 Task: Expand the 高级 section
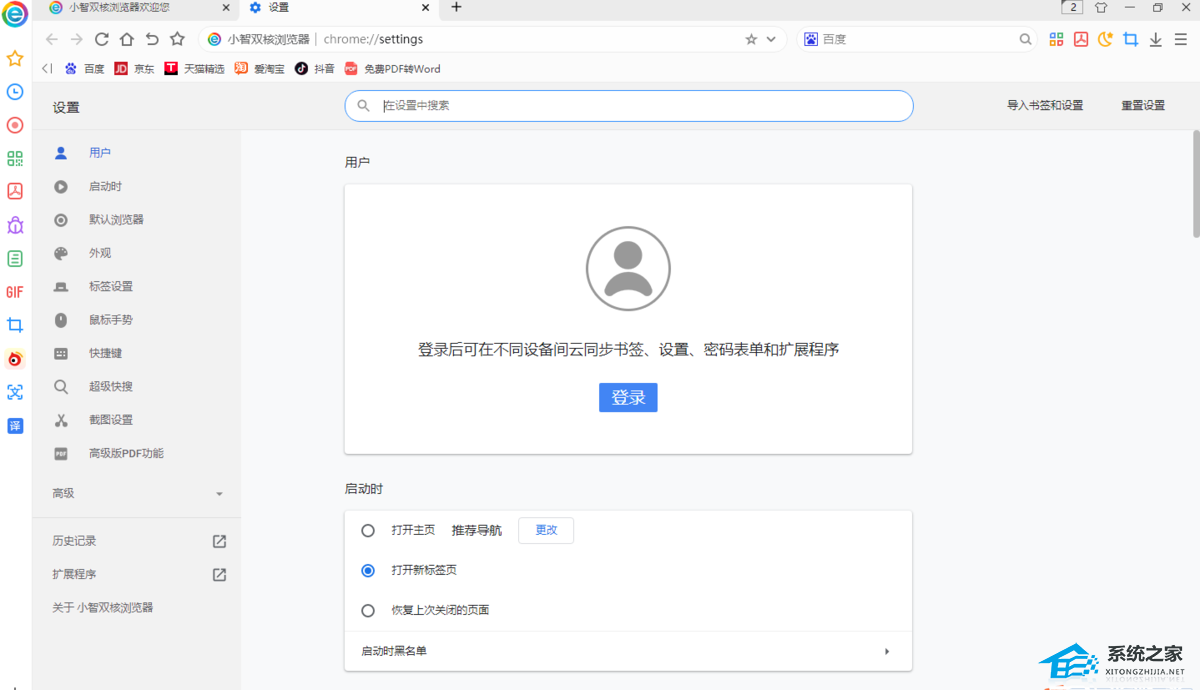point(137,493)
